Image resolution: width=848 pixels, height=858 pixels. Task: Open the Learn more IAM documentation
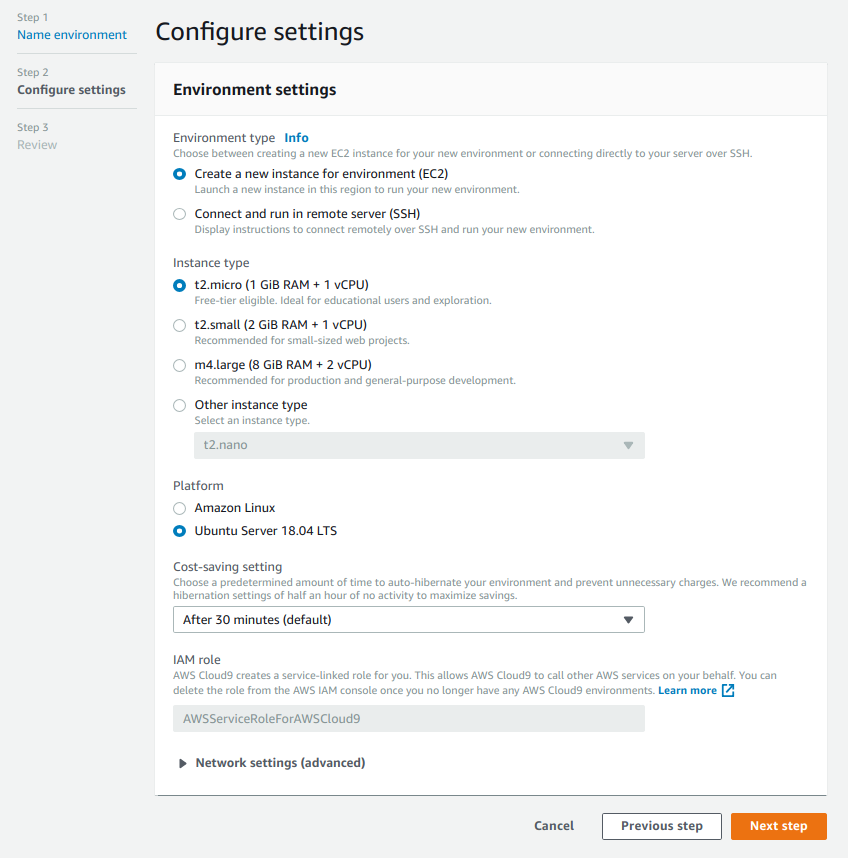point(688,689)
